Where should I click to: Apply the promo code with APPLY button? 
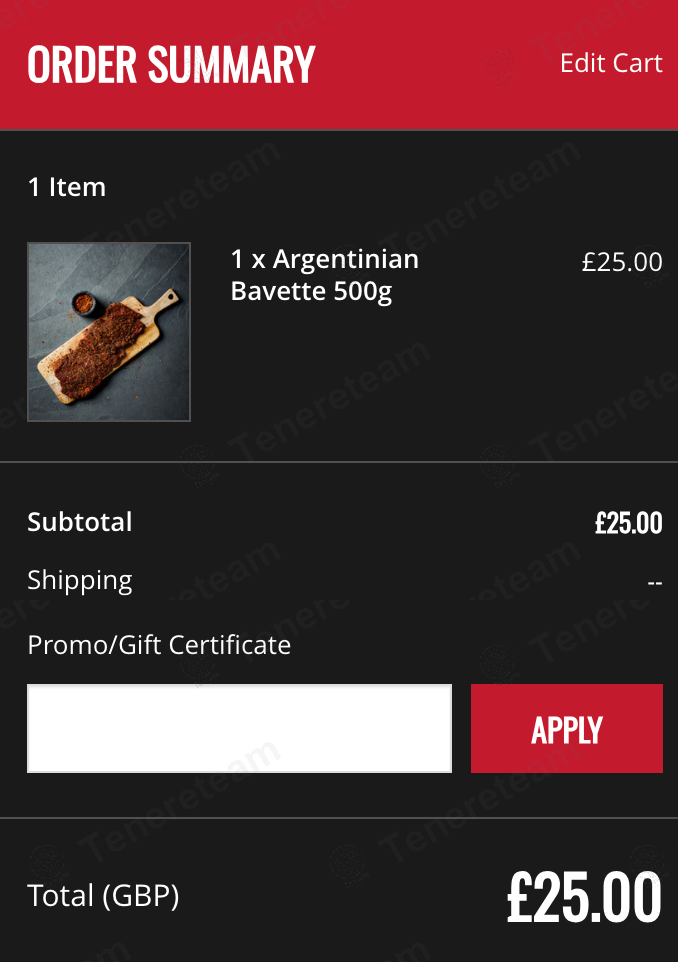567,728
